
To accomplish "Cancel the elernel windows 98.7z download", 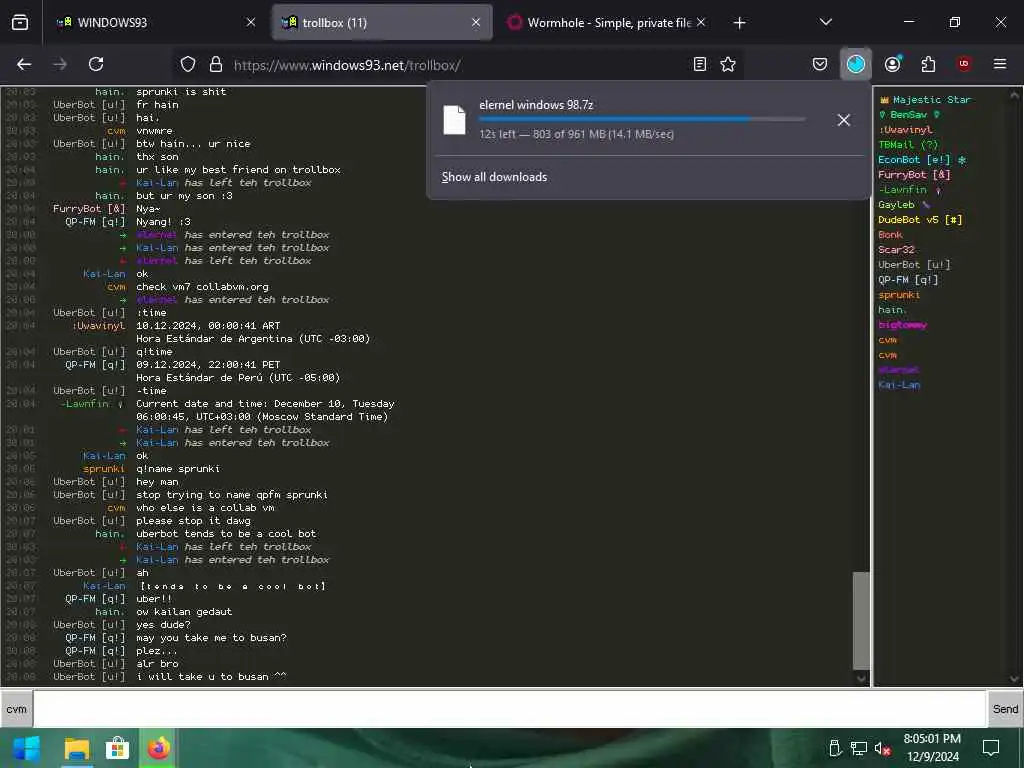I will [843, 120].
